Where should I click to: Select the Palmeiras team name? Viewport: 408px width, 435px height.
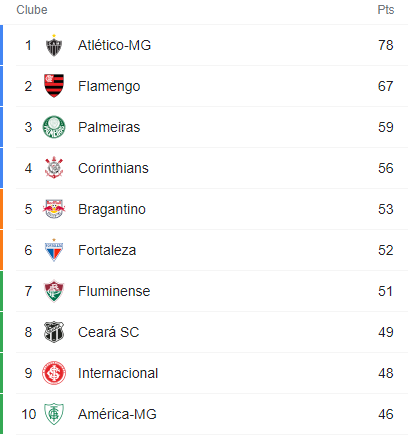[x=109, y=127]
